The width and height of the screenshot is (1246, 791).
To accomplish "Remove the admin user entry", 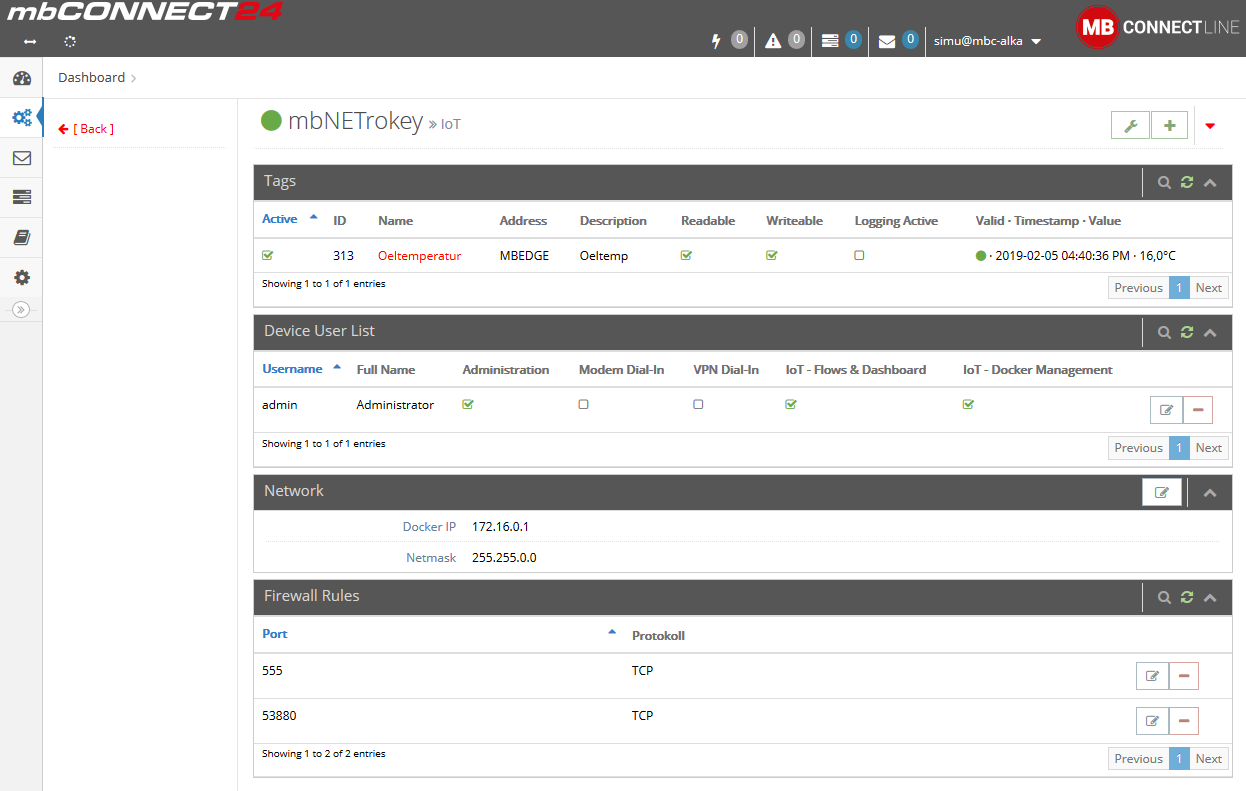I will pyautogui.click(x=1198, y=410).
